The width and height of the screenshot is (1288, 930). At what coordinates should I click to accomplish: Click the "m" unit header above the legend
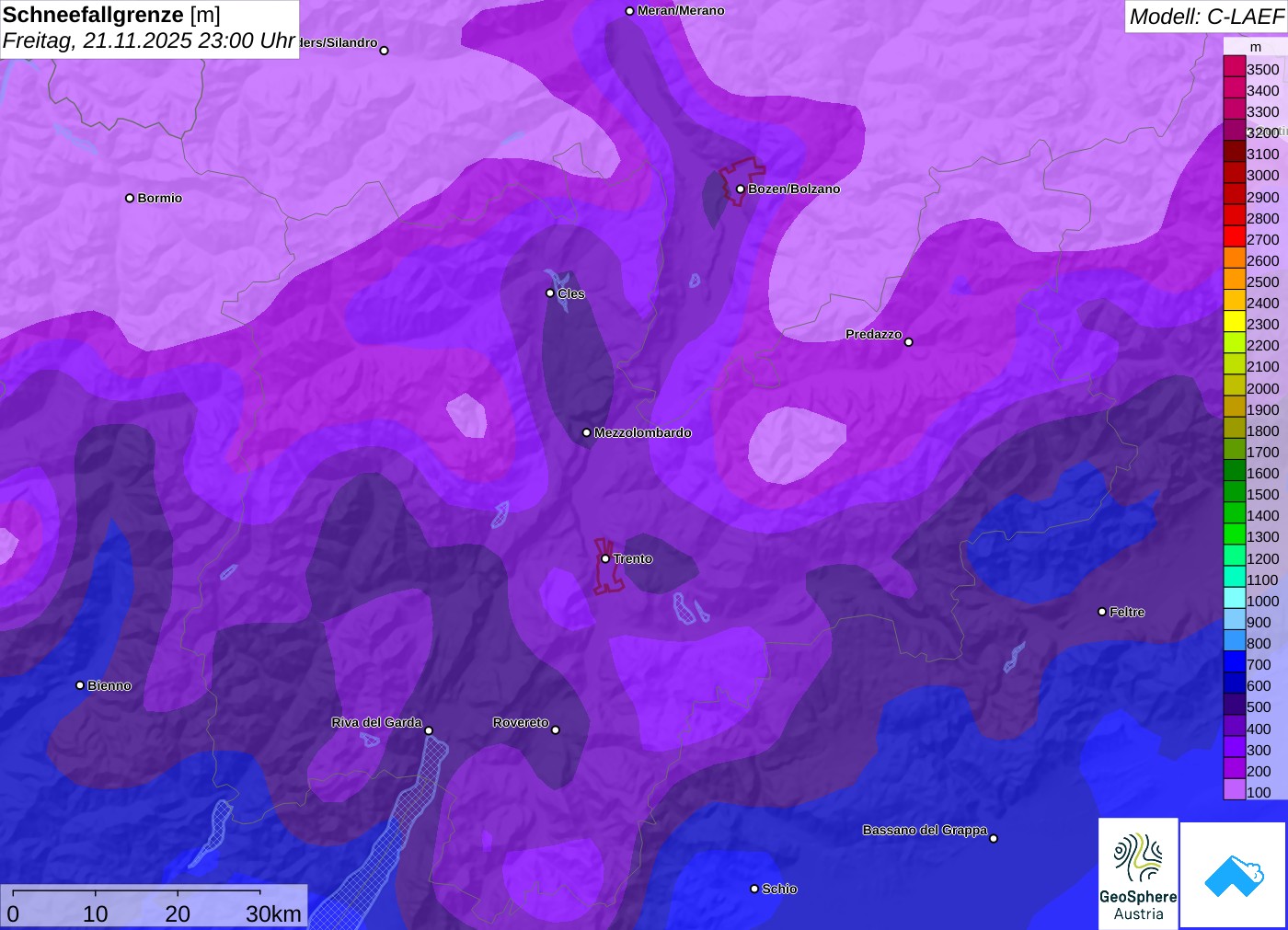(x=1255, y=47)
